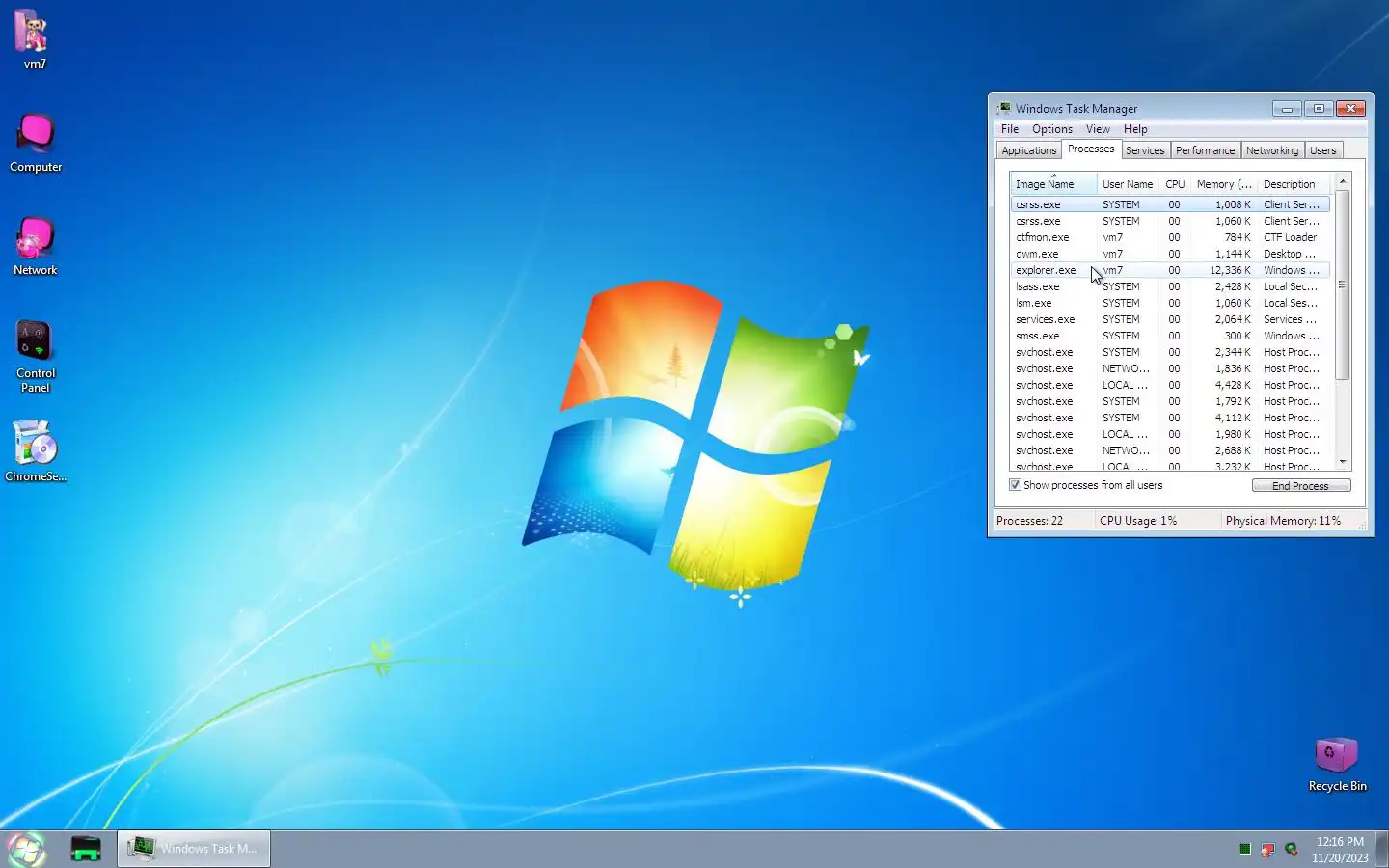Image resolution: width=1389 pixels, height=868 pixels.
Task: Select the svchost.exe row using 4,428 K
Action: tap(1170, 385)
